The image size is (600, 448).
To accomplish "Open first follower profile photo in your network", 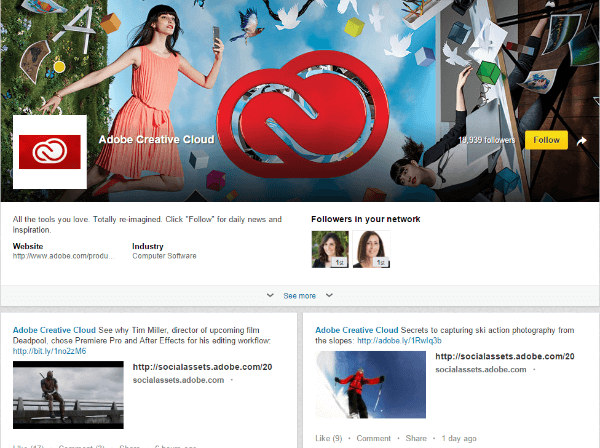I will (x=330, y=249).
